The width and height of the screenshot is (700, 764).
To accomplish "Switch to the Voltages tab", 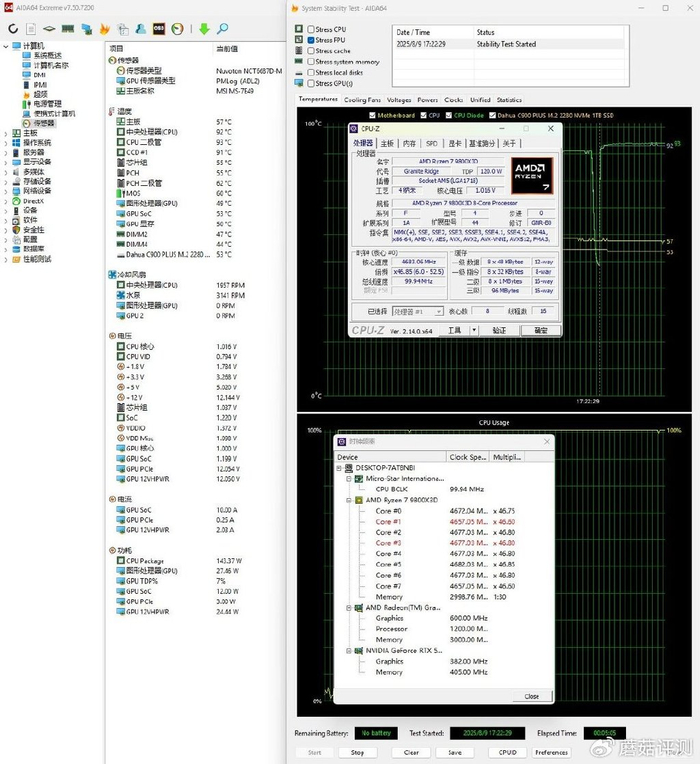I will (x=399, y=100).
